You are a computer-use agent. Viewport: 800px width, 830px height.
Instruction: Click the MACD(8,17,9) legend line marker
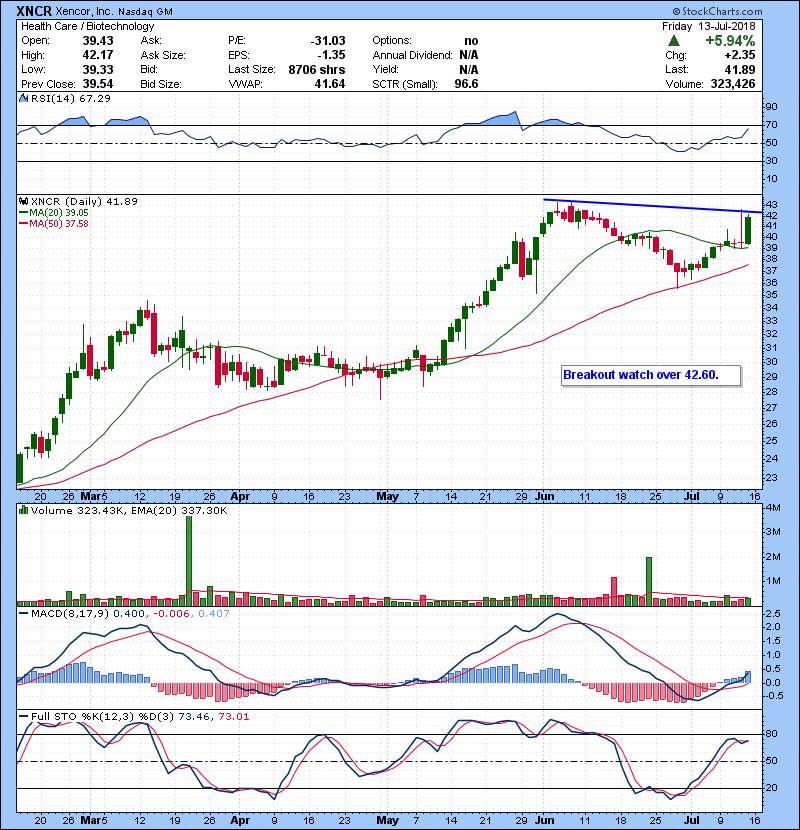(23, 614)
